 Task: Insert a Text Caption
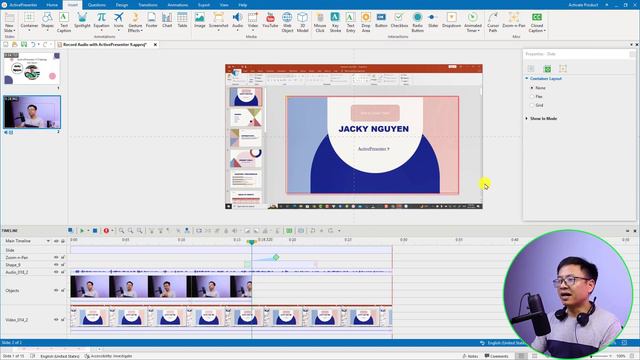(x=64, y=22)
